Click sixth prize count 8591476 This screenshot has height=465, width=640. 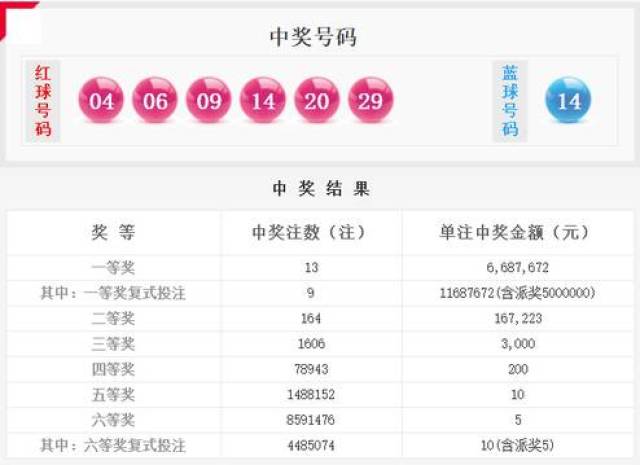(311, 420)
